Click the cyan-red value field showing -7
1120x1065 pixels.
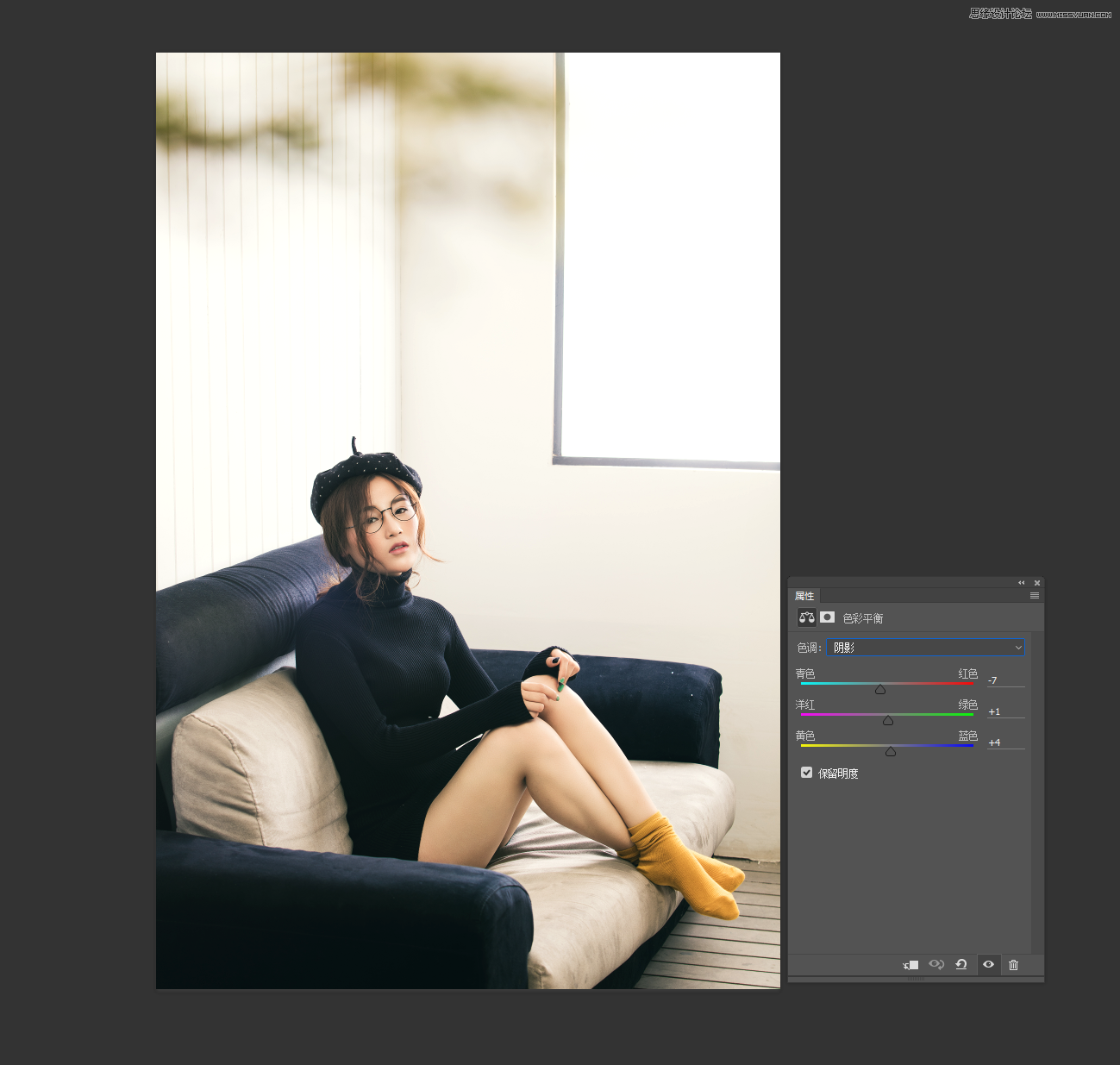point(1005,680)
